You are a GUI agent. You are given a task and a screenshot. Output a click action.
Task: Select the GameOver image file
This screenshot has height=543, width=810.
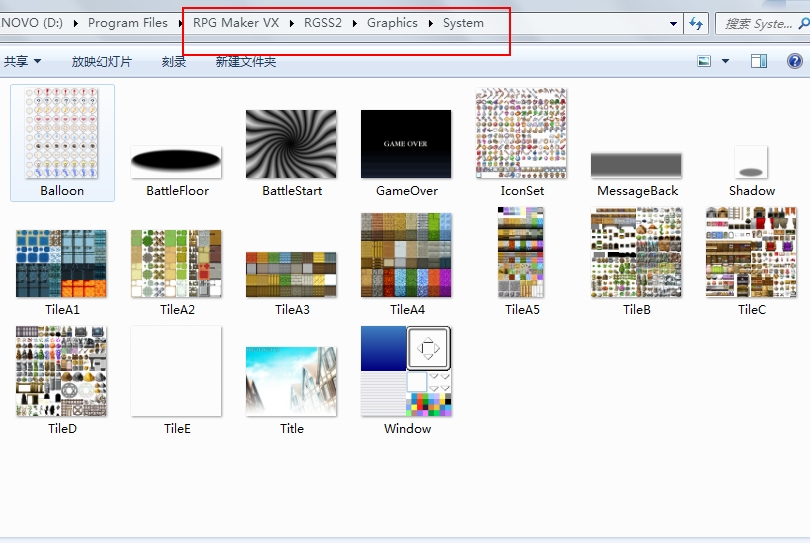(406, 144)
